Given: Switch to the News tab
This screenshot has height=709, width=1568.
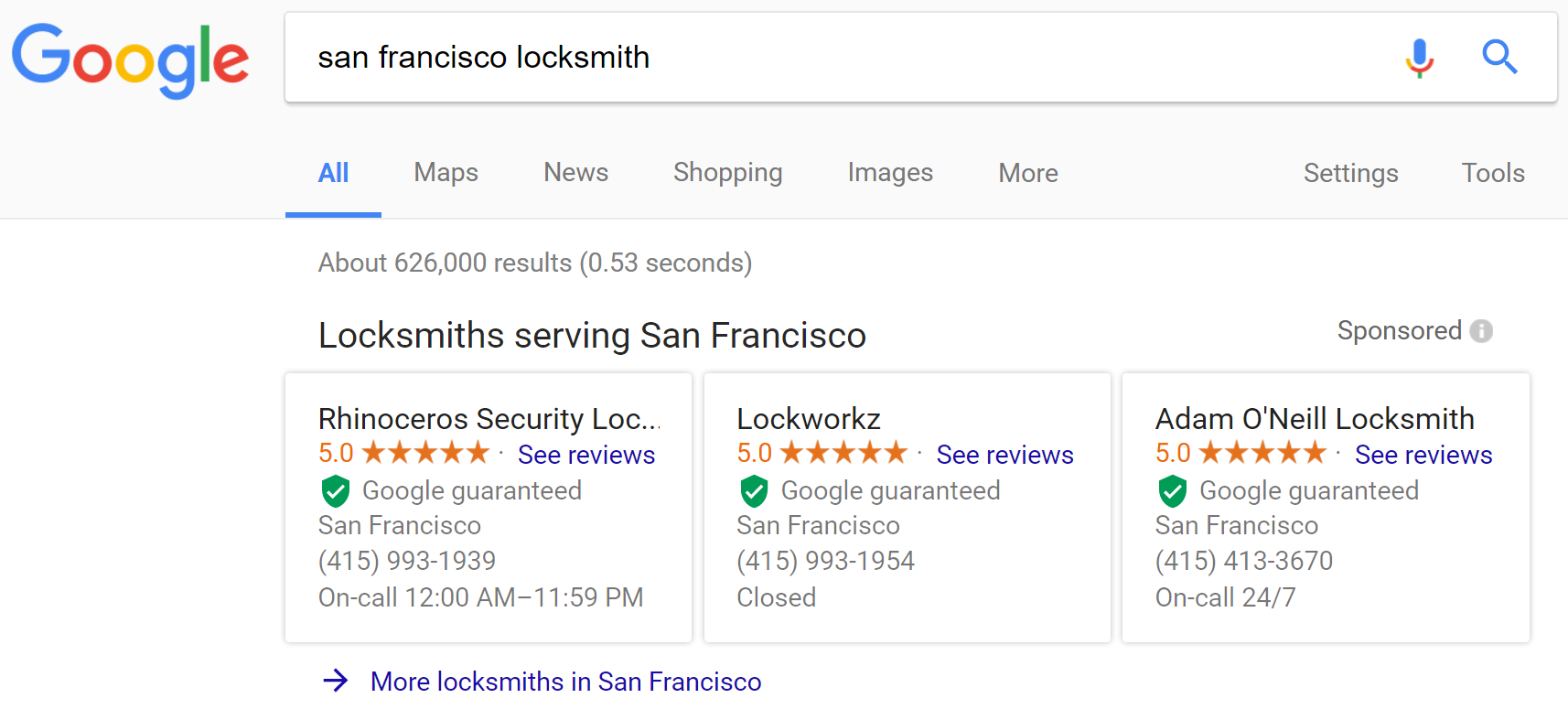Looking at the screenshot, I should coord(575,173).
